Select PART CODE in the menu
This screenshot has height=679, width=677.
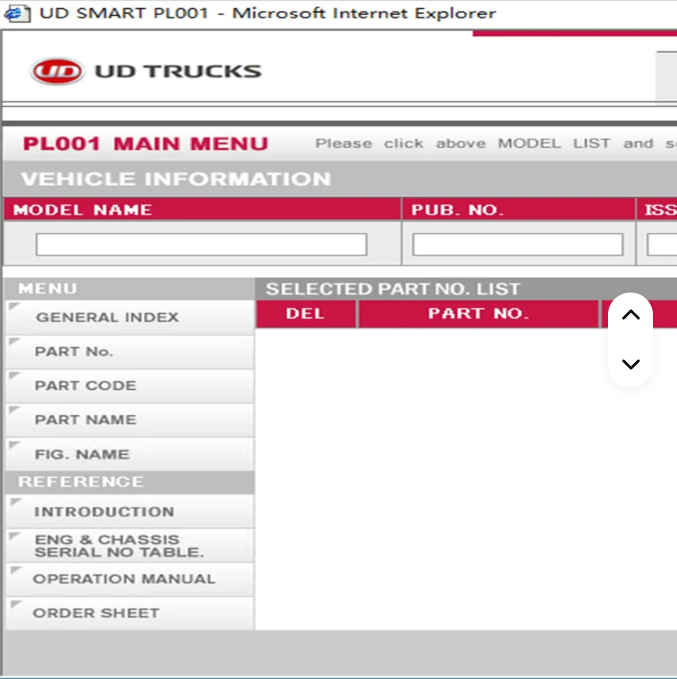tap(130, 386)
